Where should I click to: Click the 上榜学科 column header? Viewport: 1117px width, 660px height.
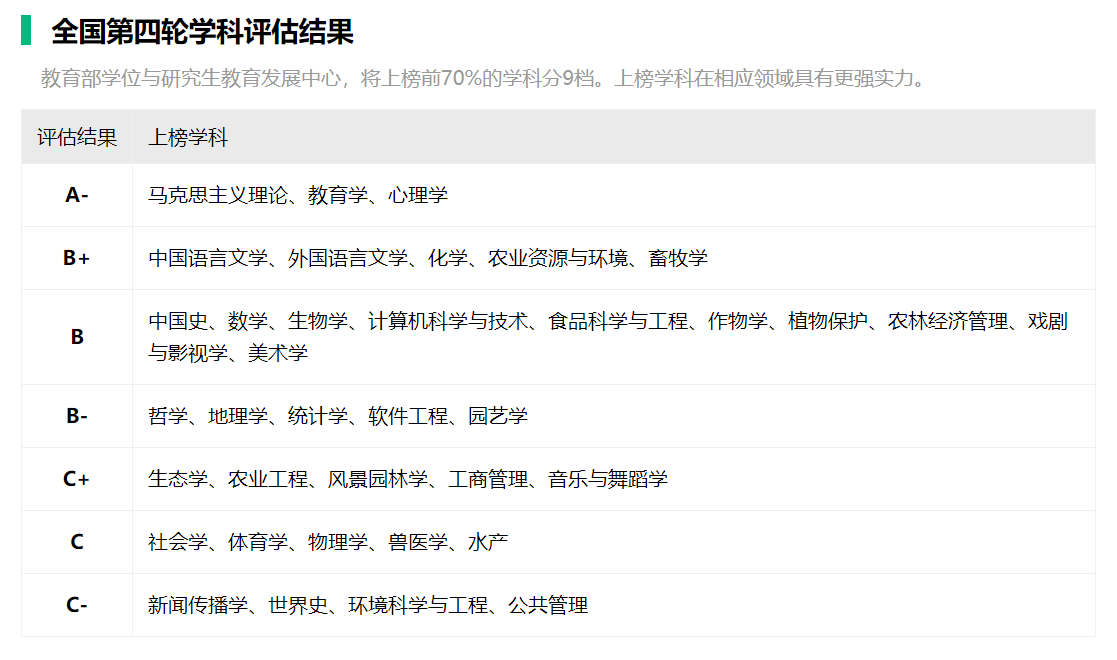point(188,138)
